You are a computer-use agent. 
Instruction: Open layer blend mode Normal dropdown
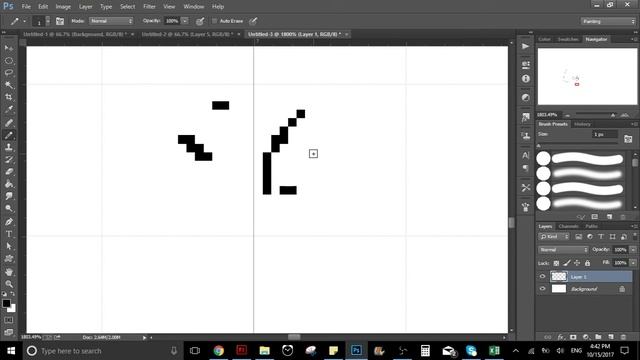[563, 249]
